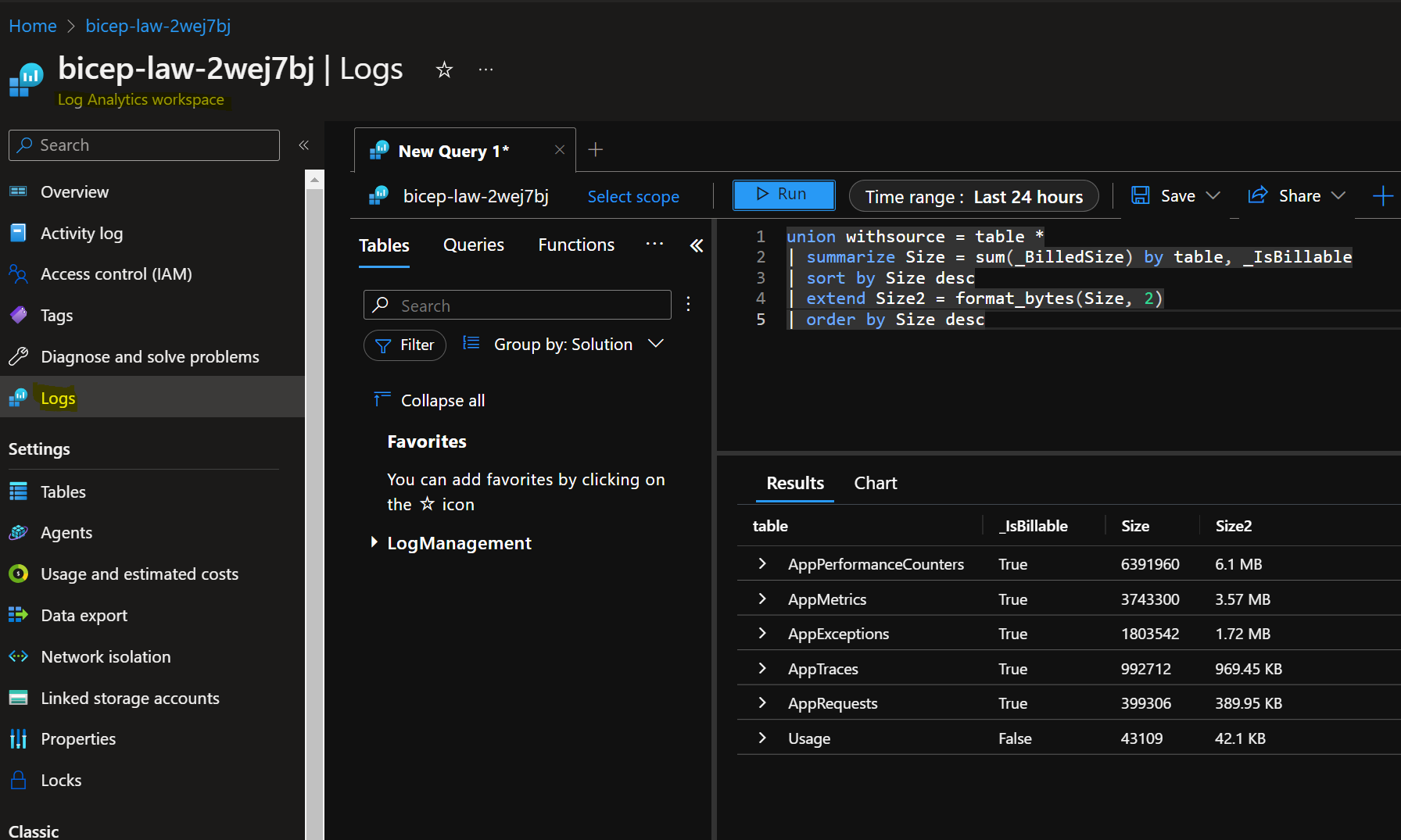Expand the Usage row
Image resolution: width=1401 pixels, height=840 pixels.
tap(762, 738)
